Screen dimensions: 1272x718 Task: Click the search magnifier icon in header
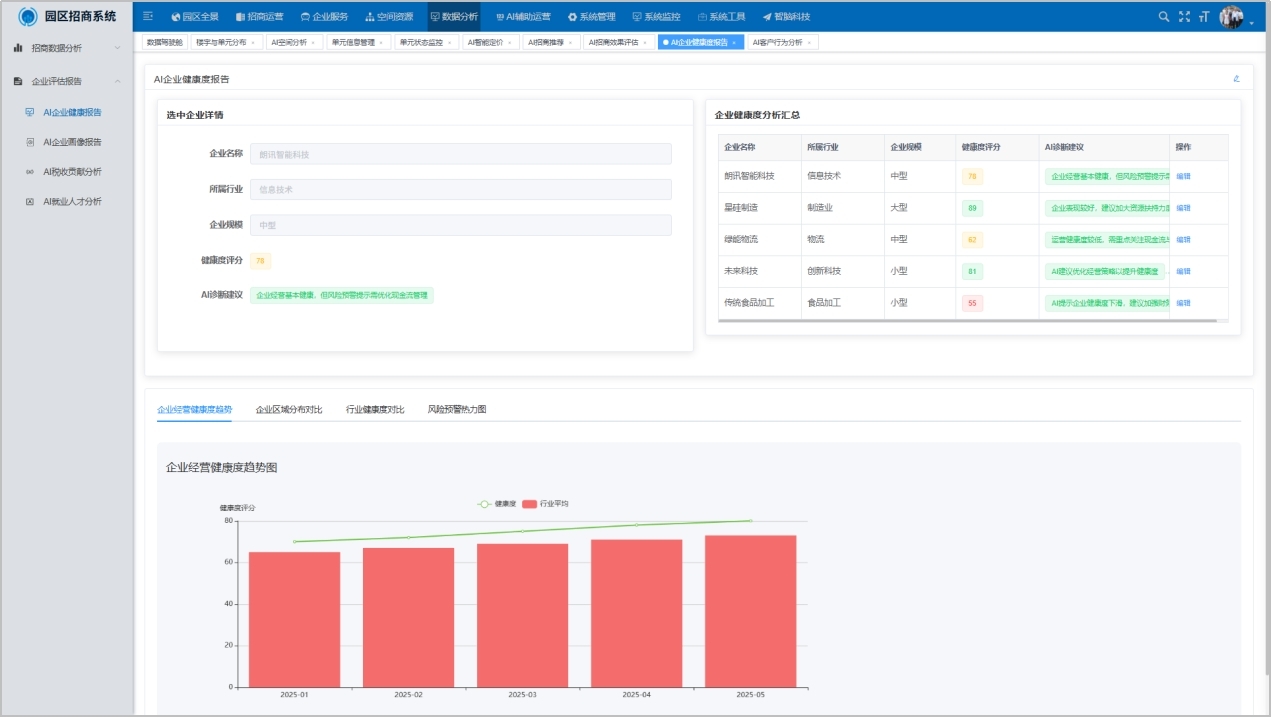click(x=1163, y=17)
